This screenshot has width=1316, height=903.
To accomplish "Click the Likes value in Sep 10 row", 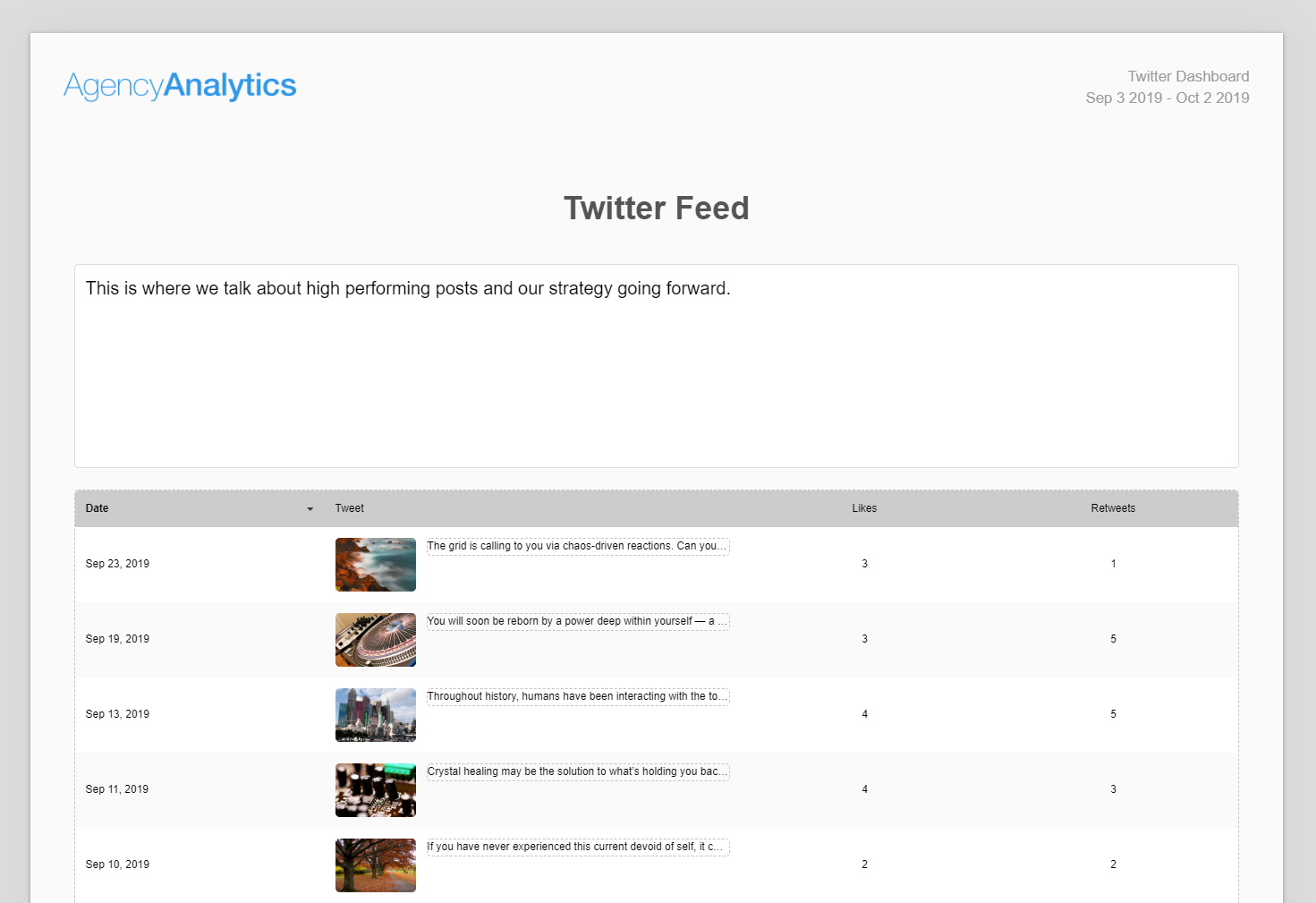I will click(x=864, y=865).
